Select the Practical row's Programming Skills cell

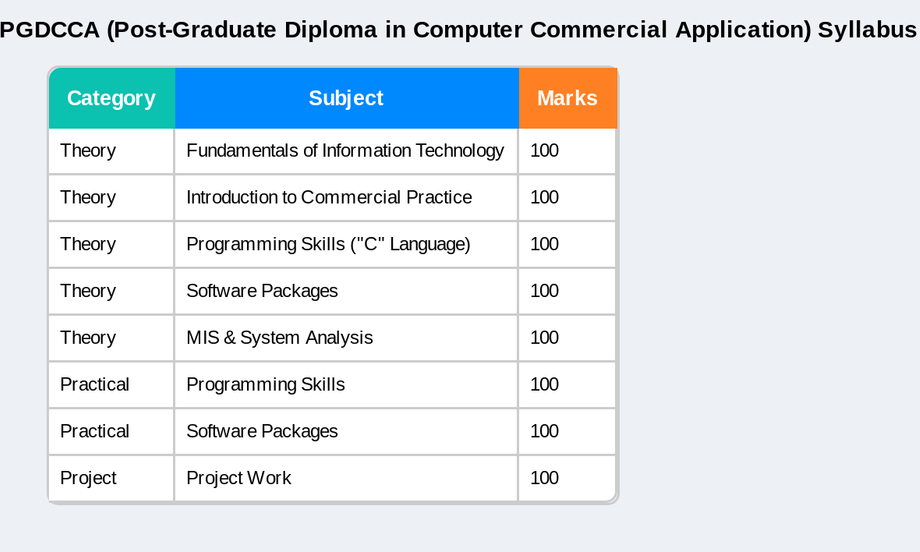point(346,385)
